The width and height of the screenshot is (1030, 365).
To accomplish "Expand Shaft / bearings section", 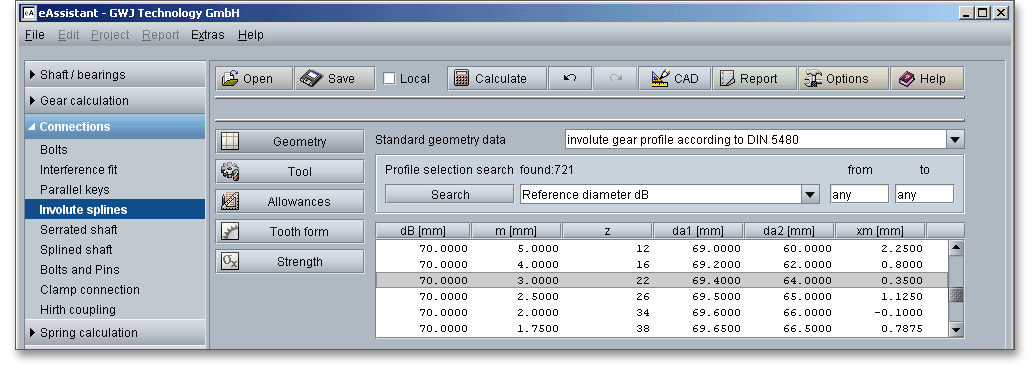I will (114, 75).
